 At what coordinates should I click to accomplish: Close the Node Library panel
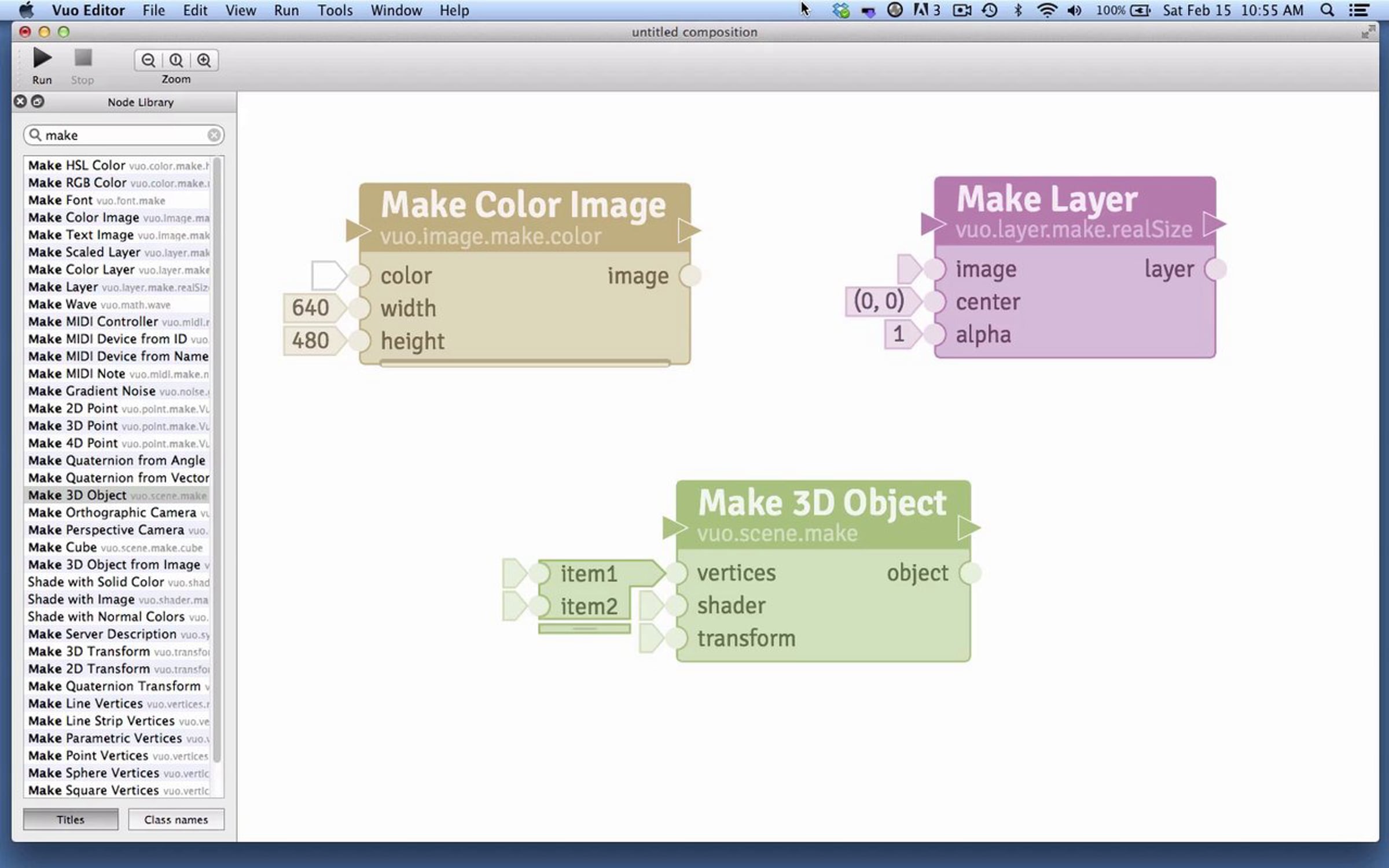[20, 102]
